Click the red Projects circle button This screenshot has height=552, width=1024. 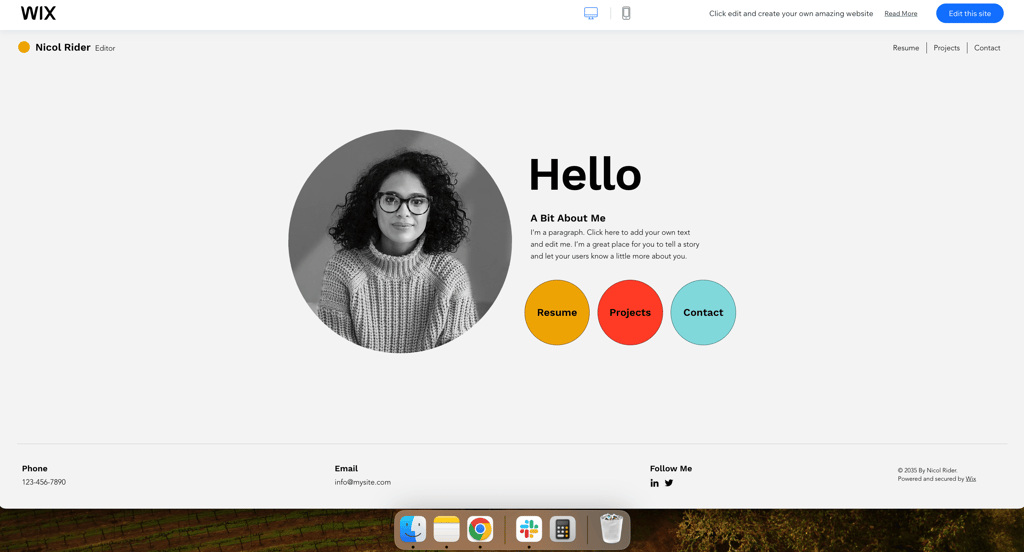tap(630, 312)
